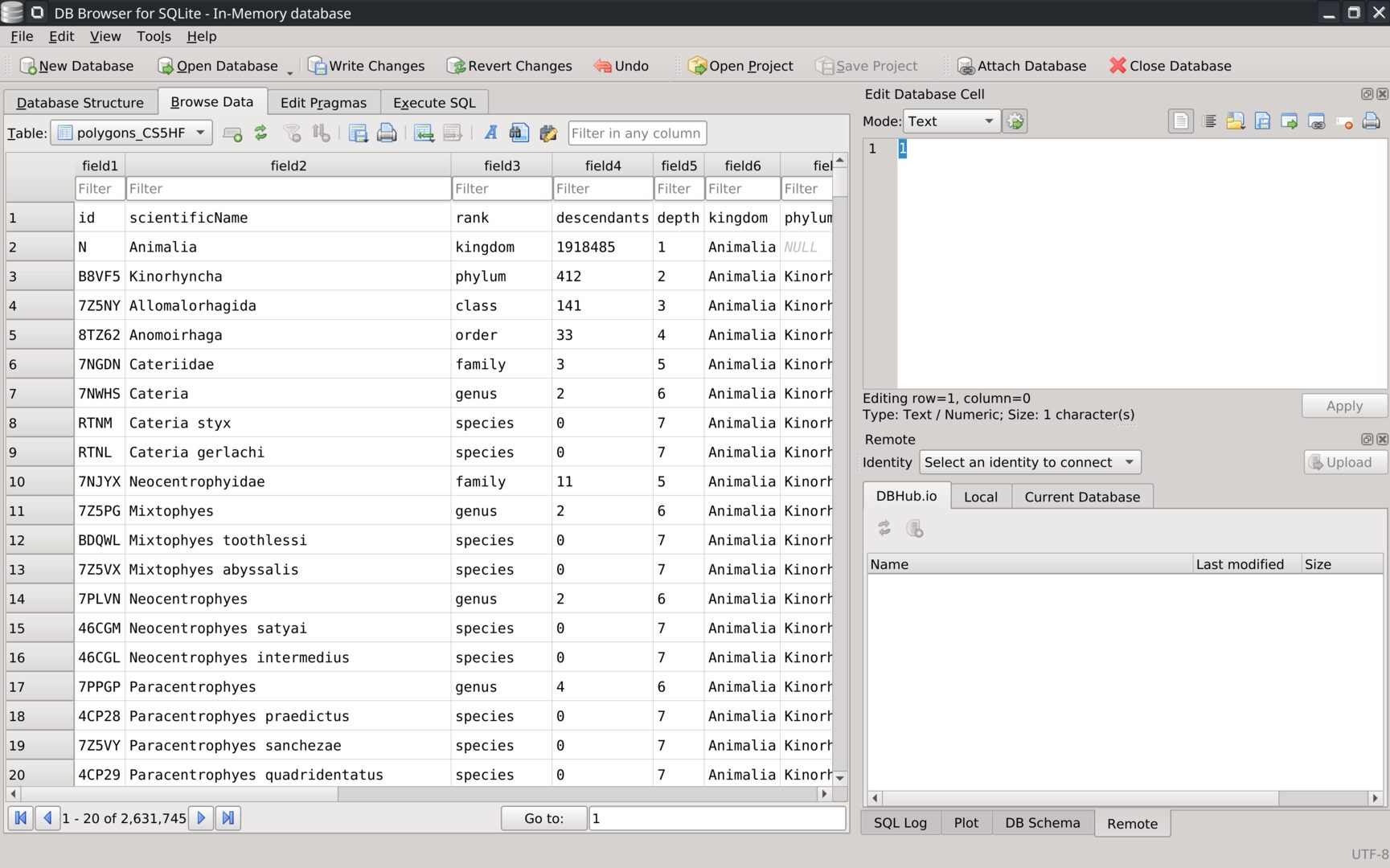Click the new record insert row icon
This screenshot has height=868, width=1390.
424,133
